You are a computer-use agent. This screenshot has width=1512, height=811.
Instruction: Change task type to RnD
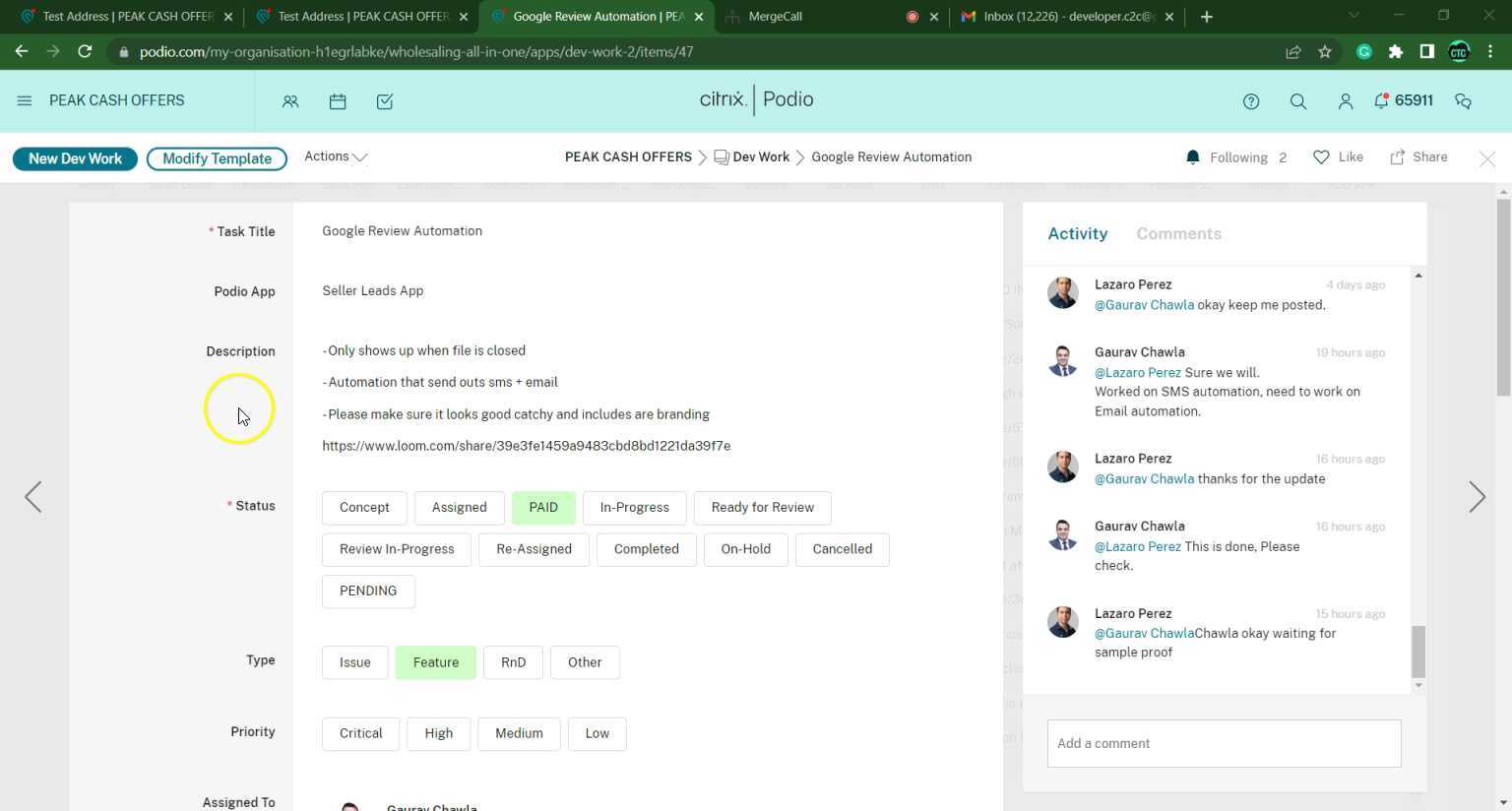pos(513,661)
